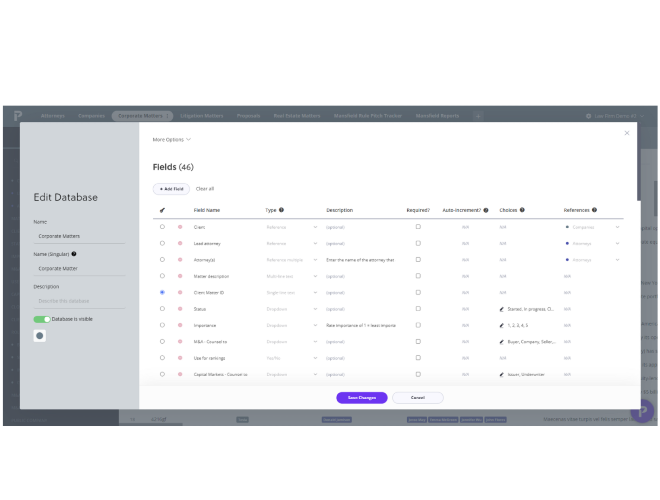
Task: Click the remove icon for Importance field
Action: [180, 325]
